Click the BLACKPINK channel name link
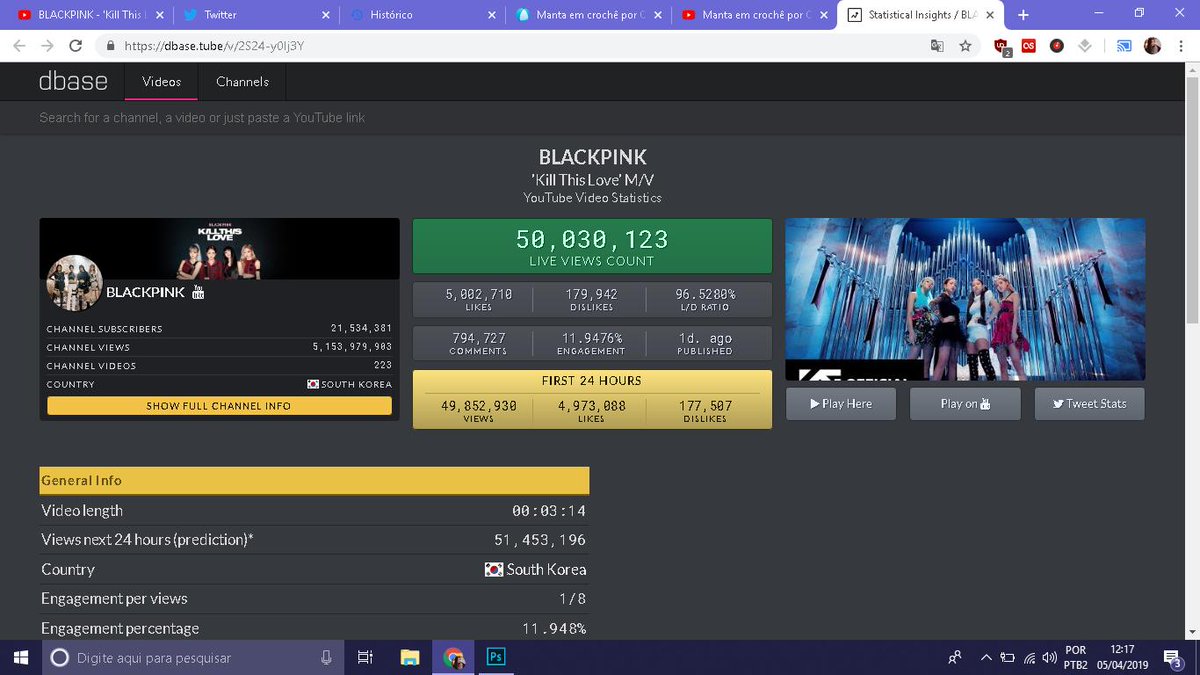Image resolution: width=1200 pixels, height=675 pixels. pos(145,292)
